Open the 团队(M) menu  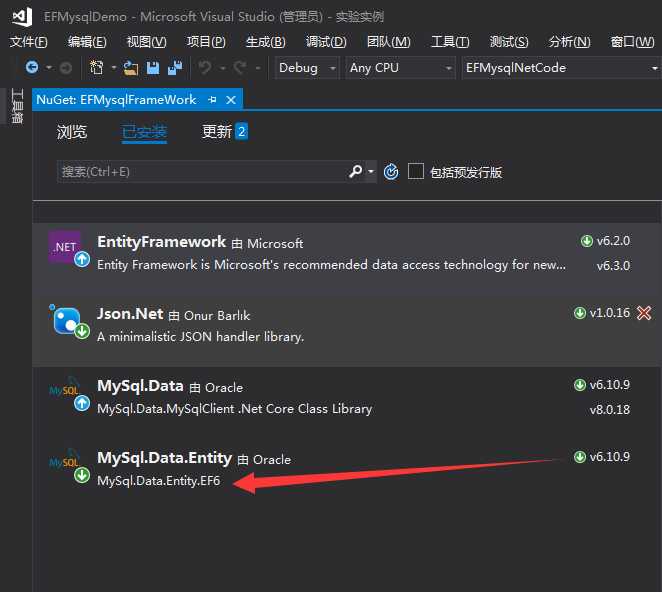[388, 42]
